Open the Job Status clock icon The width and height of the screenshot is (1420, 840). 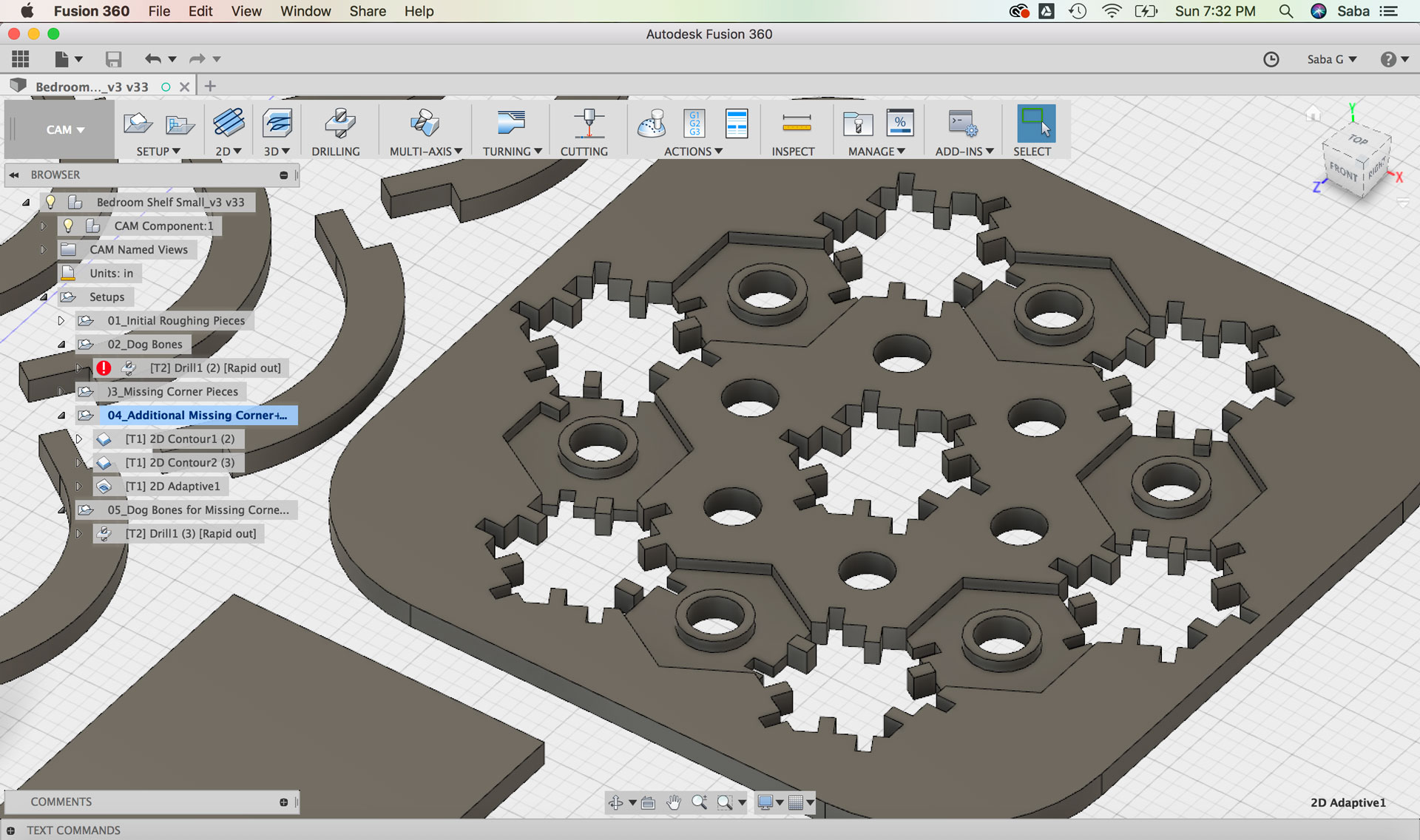tap(1271, 59)
